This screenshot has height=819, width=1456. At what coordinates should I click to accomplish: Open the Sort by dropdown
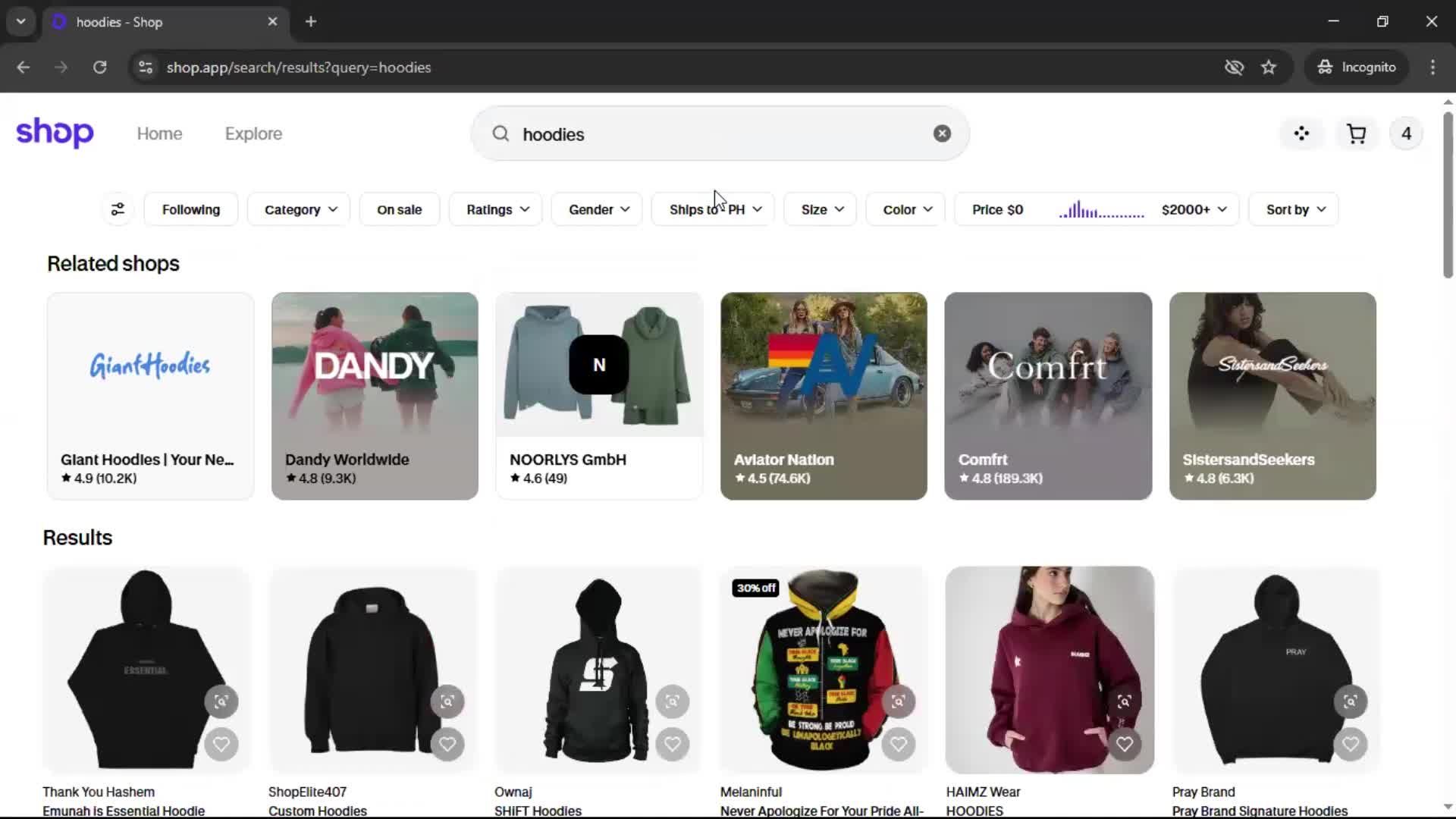click(1294, 209)
